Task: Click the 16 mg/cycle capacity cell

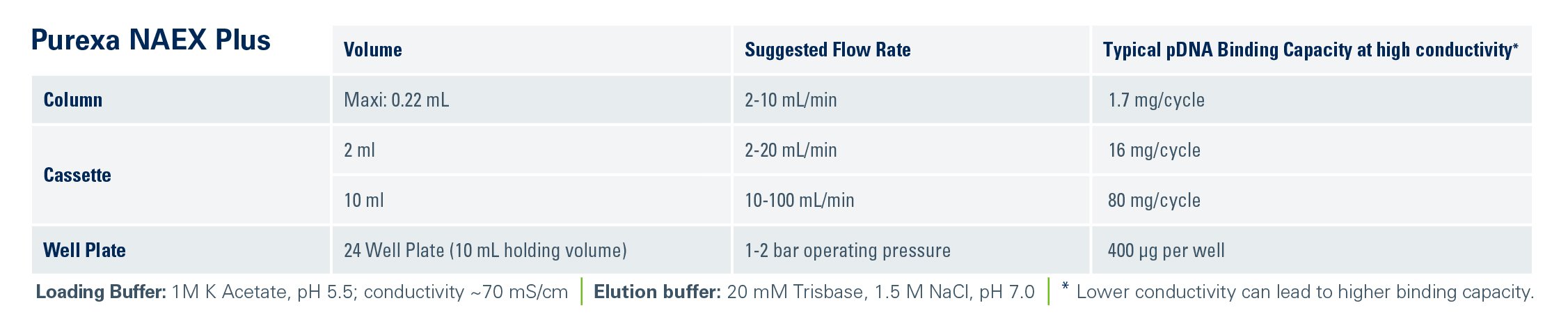Action: point(1312,150)
